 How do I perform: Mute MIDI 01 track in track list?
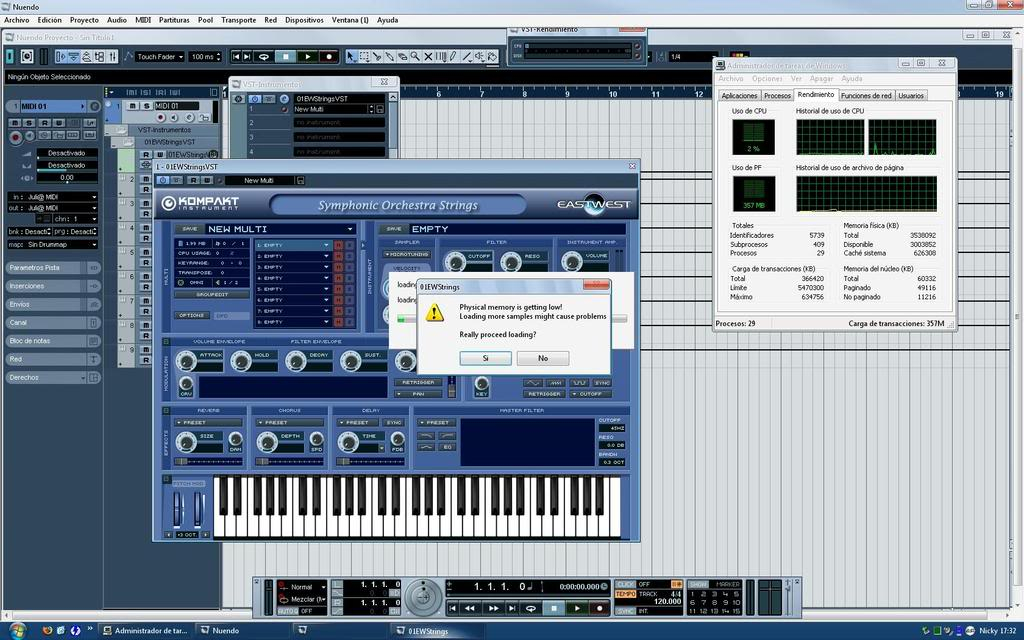click(133, 106)
